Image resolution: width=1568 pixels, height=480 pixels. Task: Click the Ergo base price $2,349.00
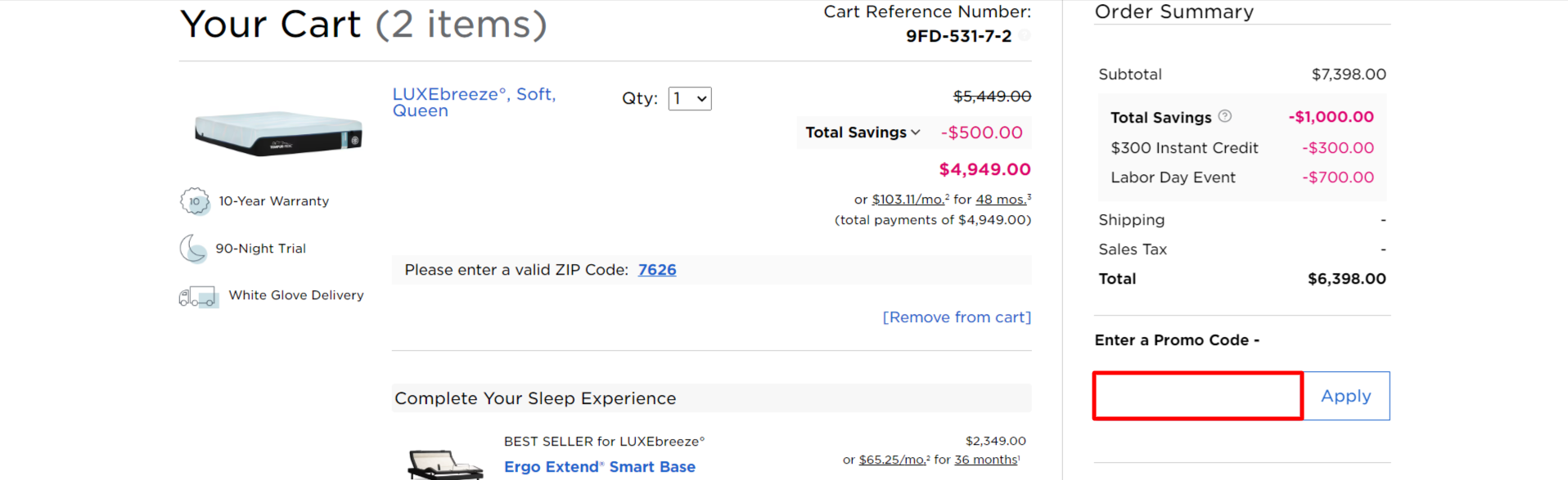(x=995, y=441)
